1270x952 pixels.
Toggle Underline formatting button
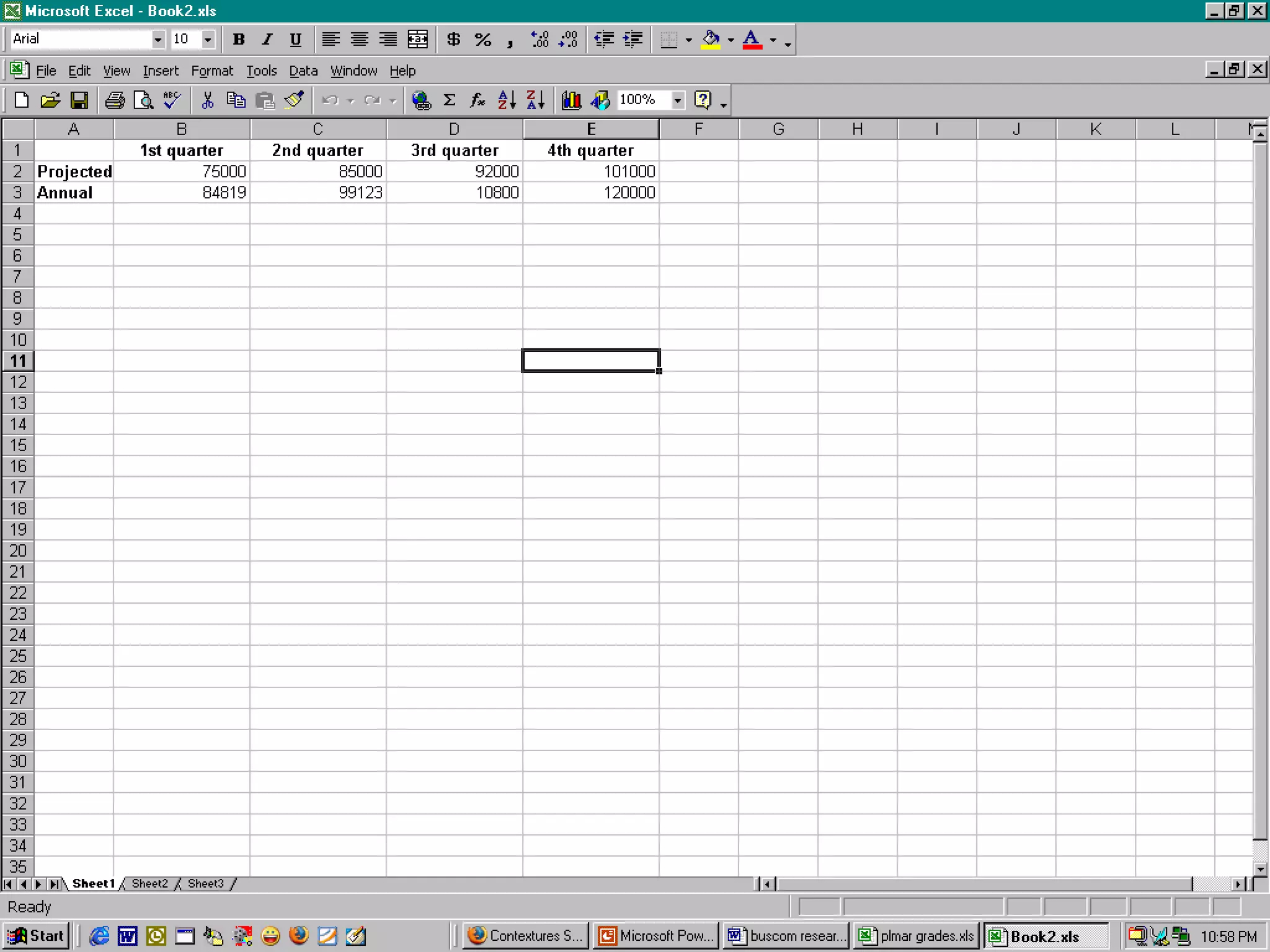pyautogui.click(x=296, y=40)
